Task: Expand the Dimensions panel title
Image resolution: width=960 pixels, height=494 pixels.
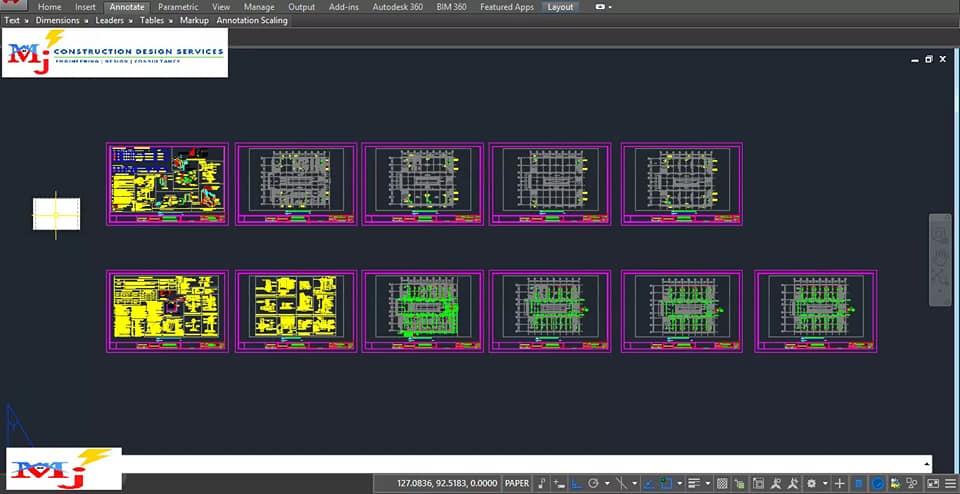Action: coord(58,20)
